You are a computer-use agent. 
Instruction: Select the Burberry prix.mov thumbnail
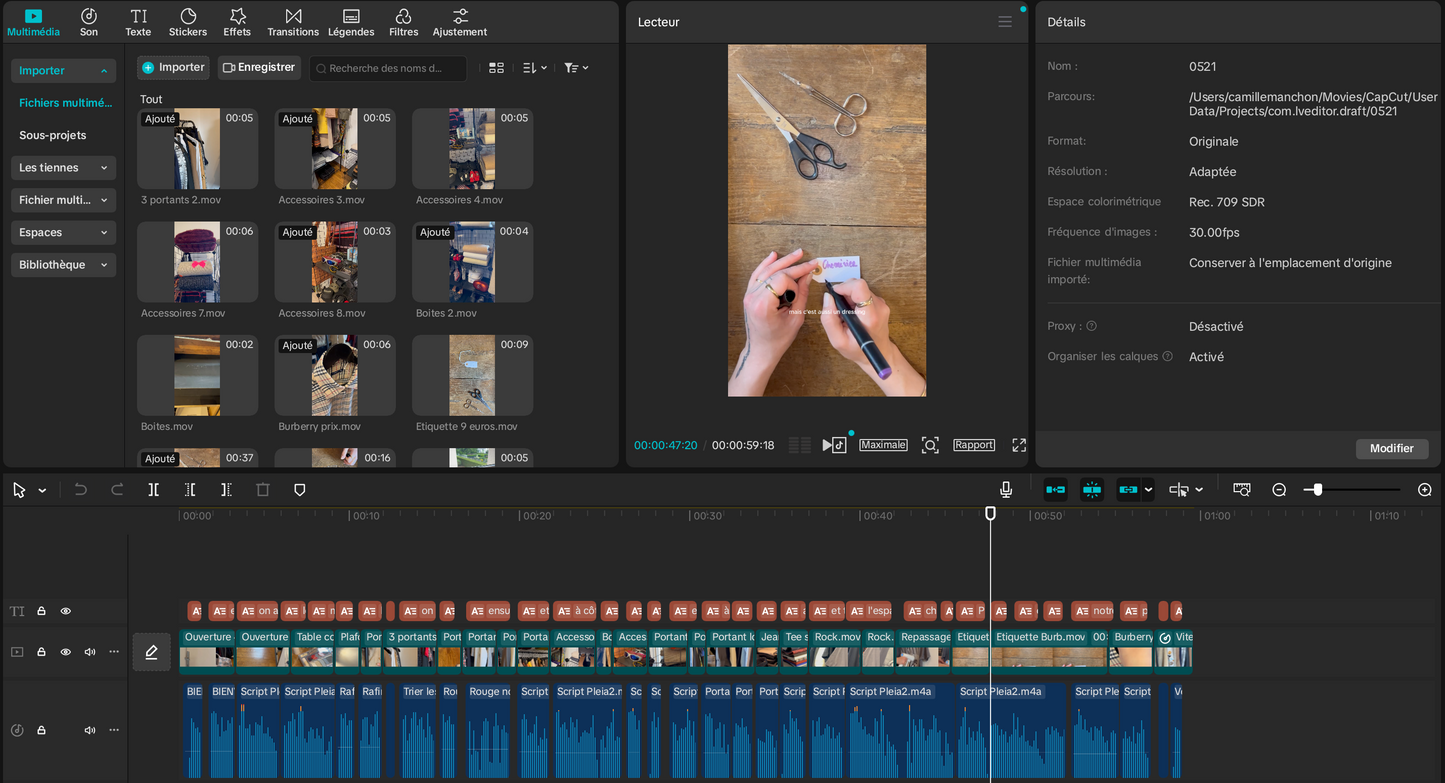click(x=335, y=375)
